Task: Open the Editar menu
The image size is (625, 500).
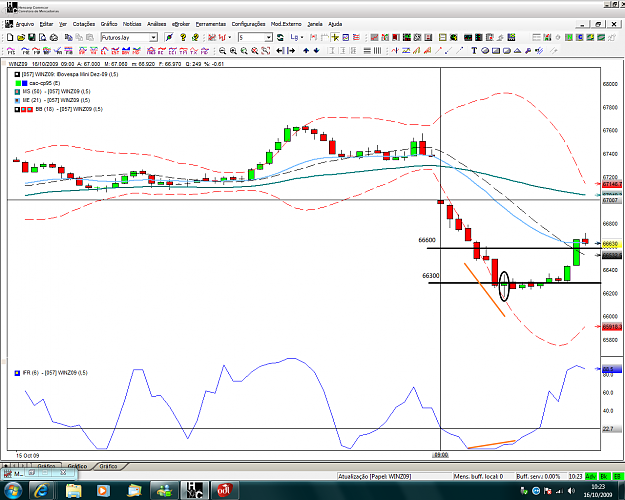Action: tap(46, 24)
